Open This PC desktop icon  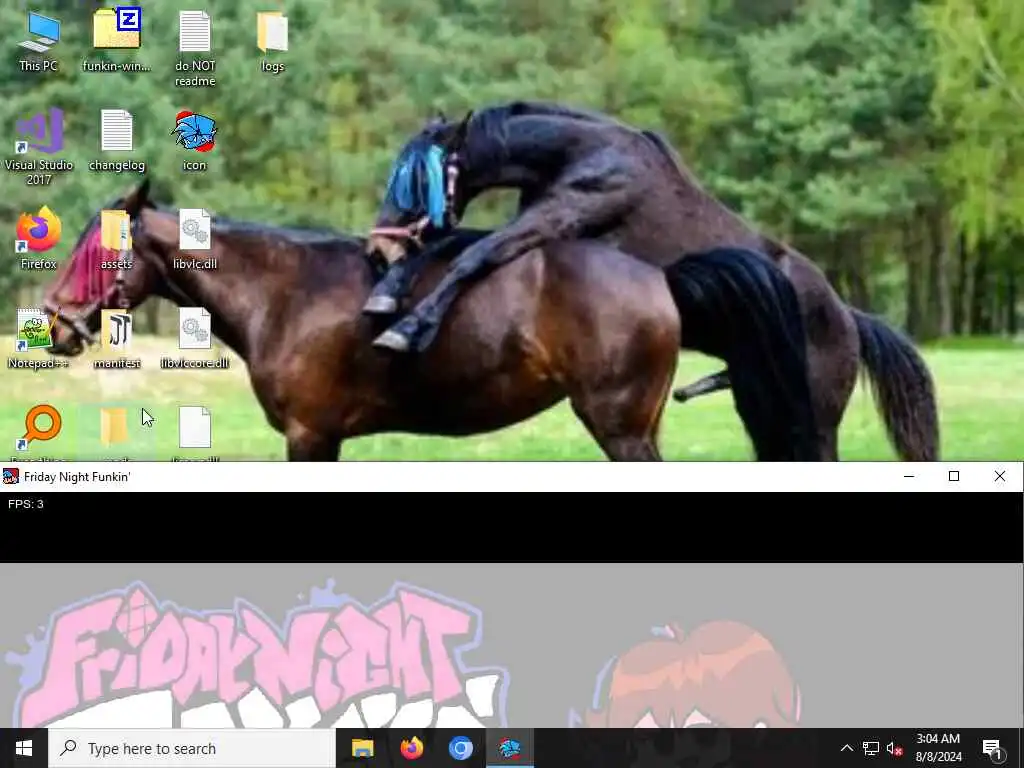(x=39, y=40)
